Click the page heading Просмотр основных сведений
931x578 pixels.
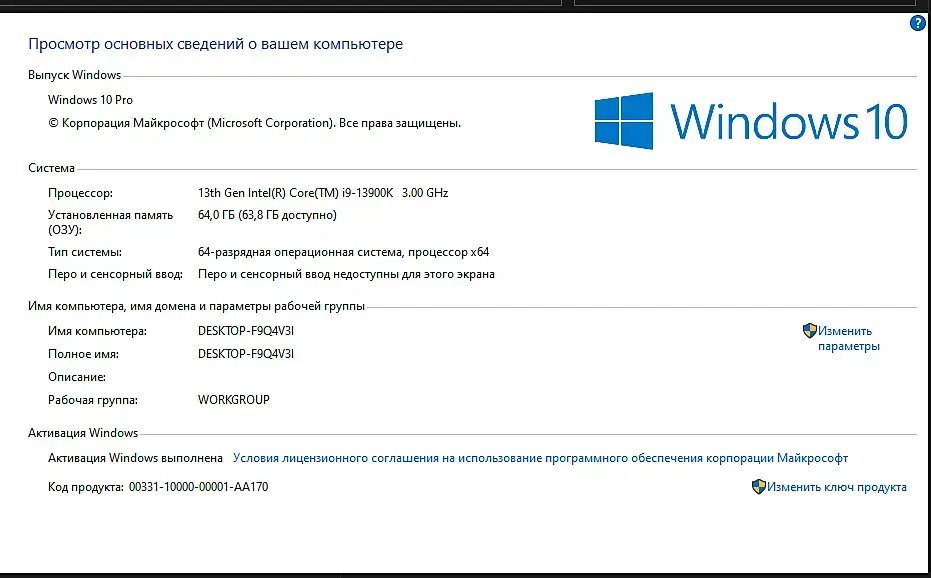[x=216, y=44]
